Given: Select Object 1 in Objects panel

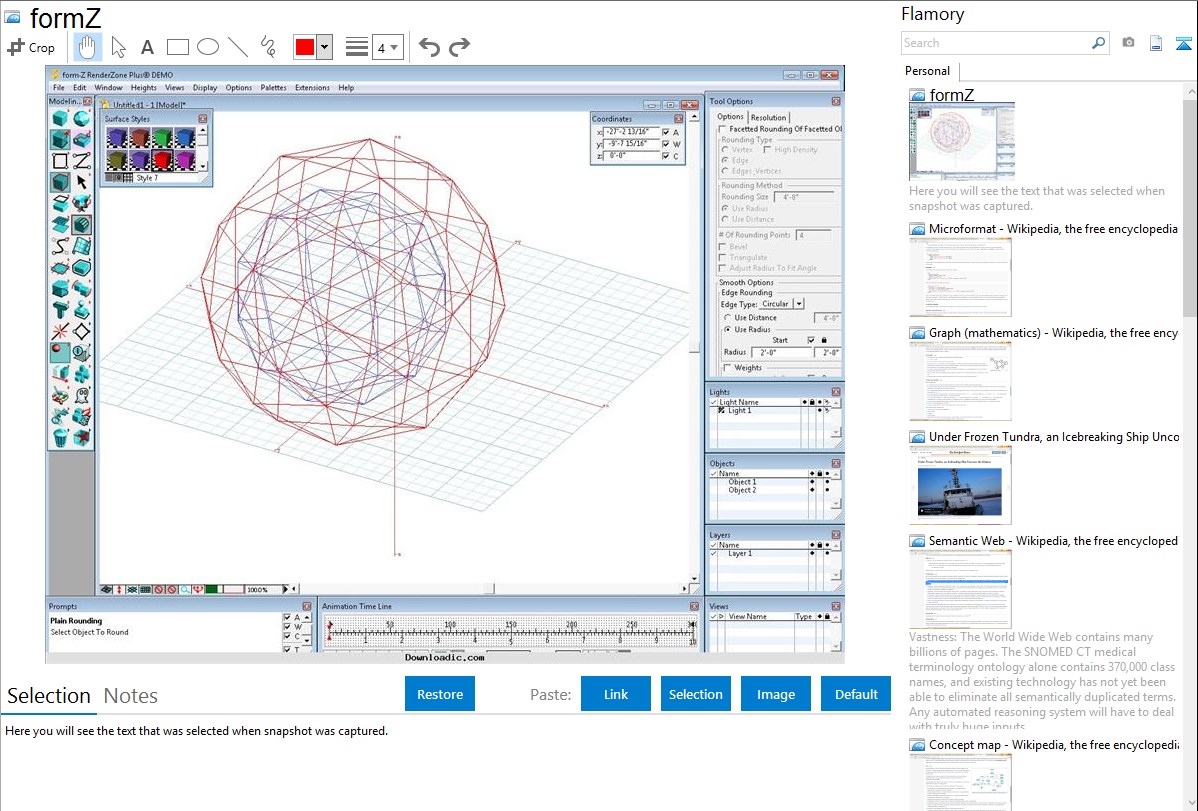Looking at the screenshot, I should [x=742, y=482].
